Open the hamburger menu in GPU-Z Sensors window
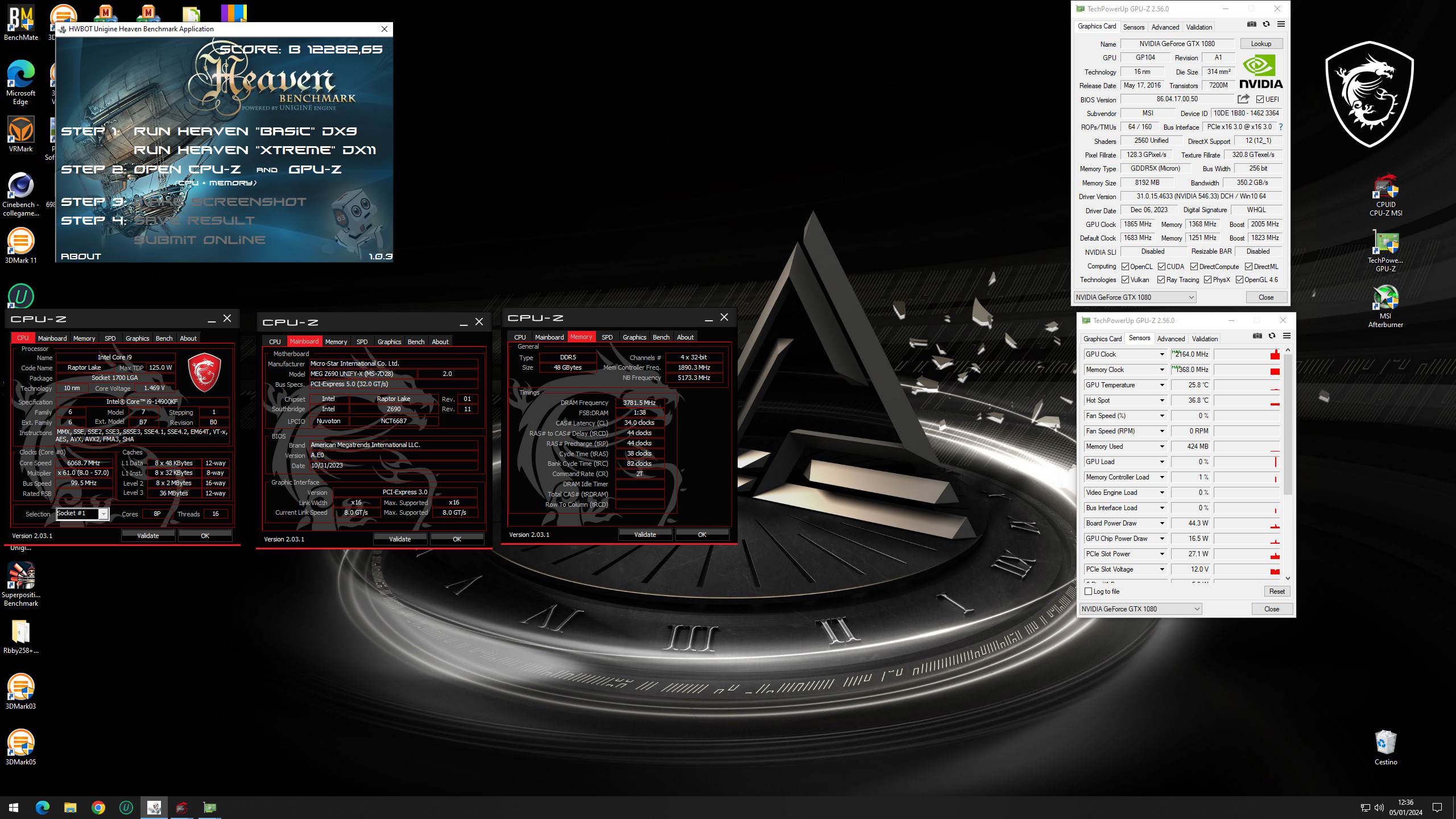The height and width of the screenshot is (819, 1456). [1287, 336]
